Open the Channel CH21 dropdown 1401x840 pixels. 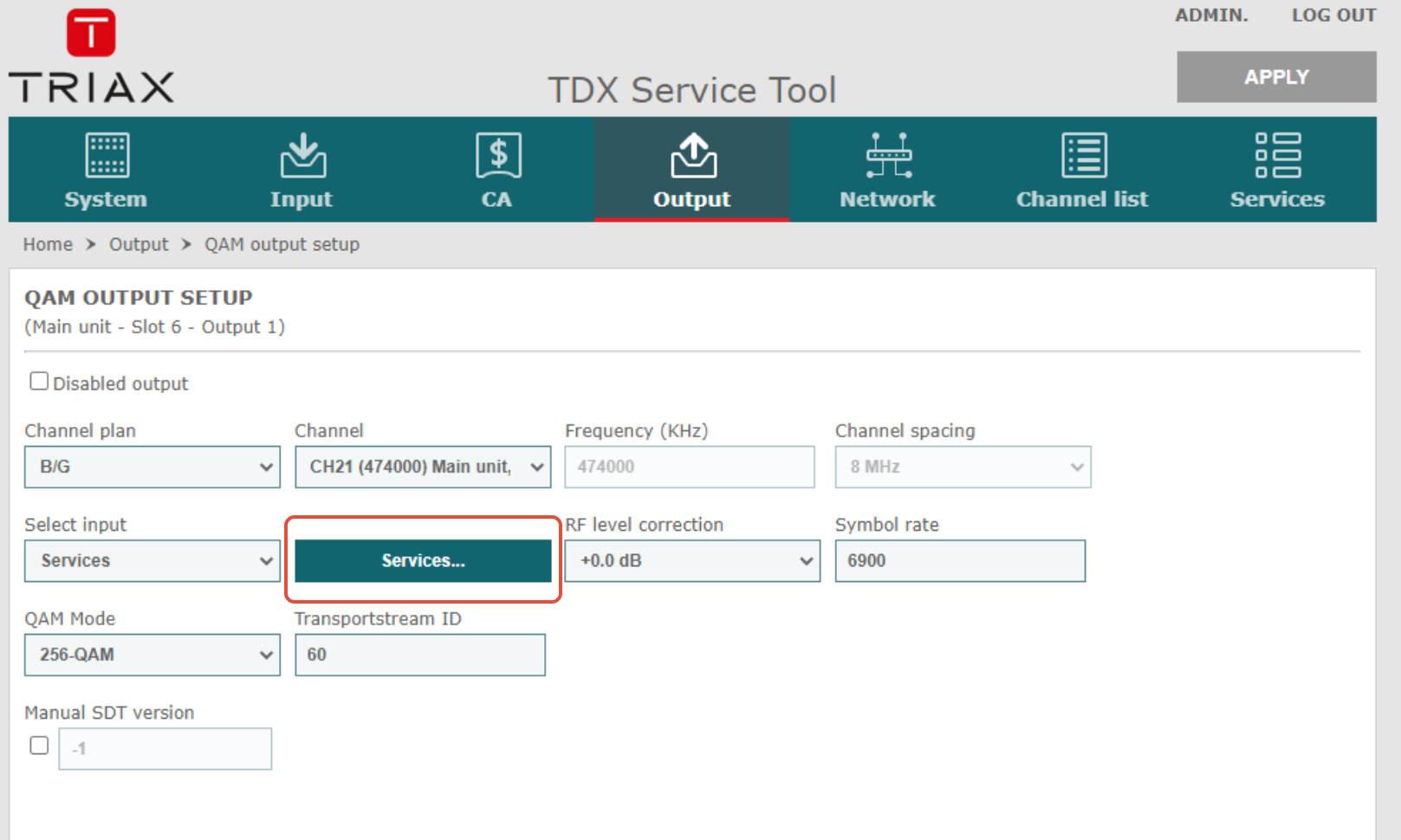tap(423, 467)
